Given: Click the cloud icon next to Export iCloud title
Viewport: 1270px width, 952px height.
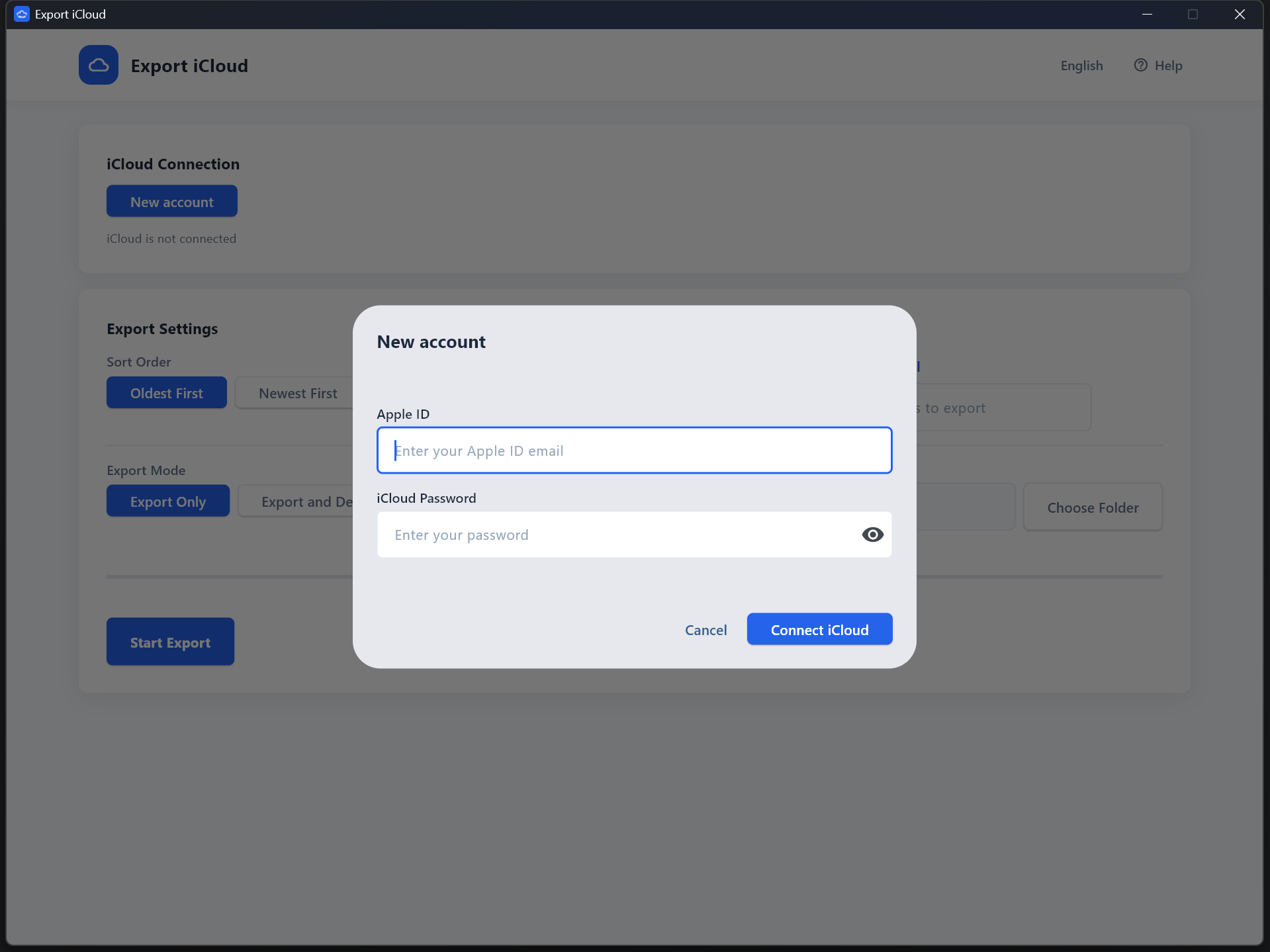Looking at the screenshot, I should pos(98,65).
